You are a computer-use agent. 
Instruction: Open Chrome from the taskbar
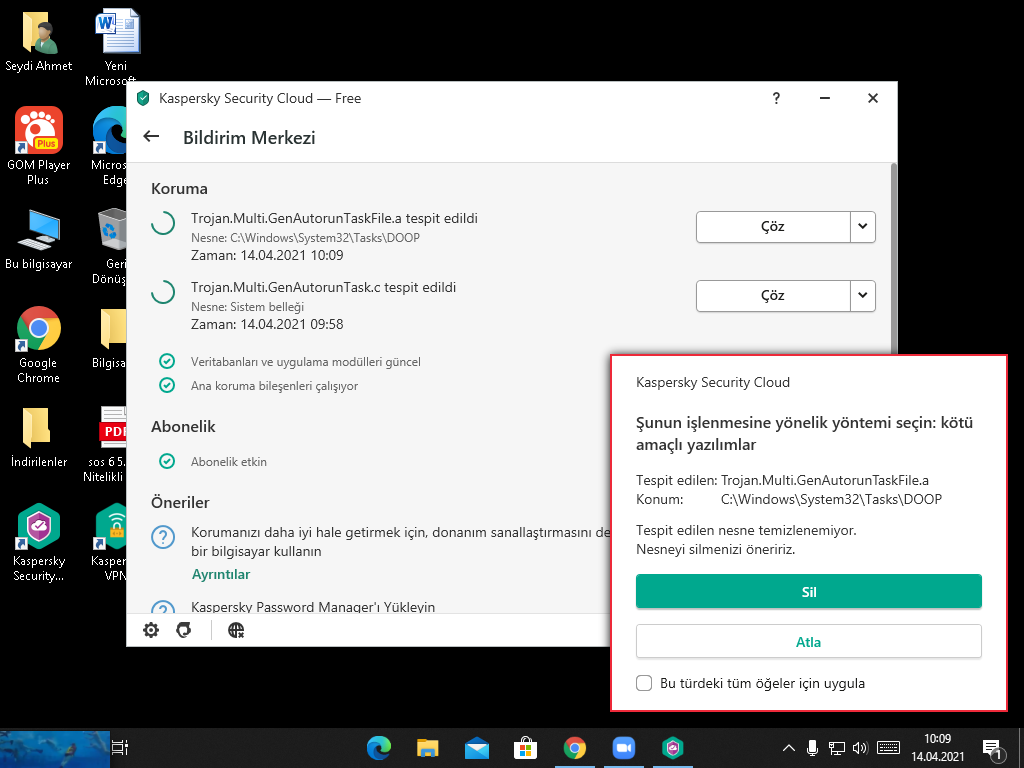tap(575, 748)
